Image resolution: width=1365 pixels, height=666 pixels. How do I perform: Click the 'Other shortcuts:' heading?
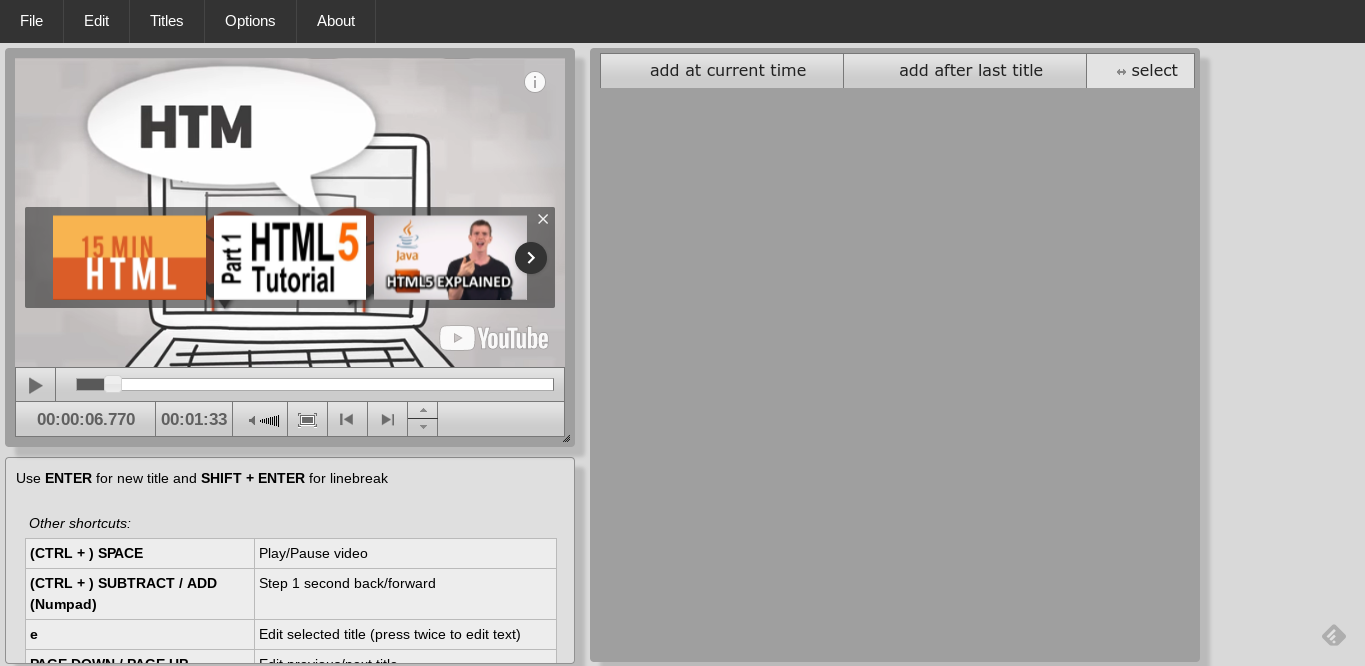(x=80, y=523)
